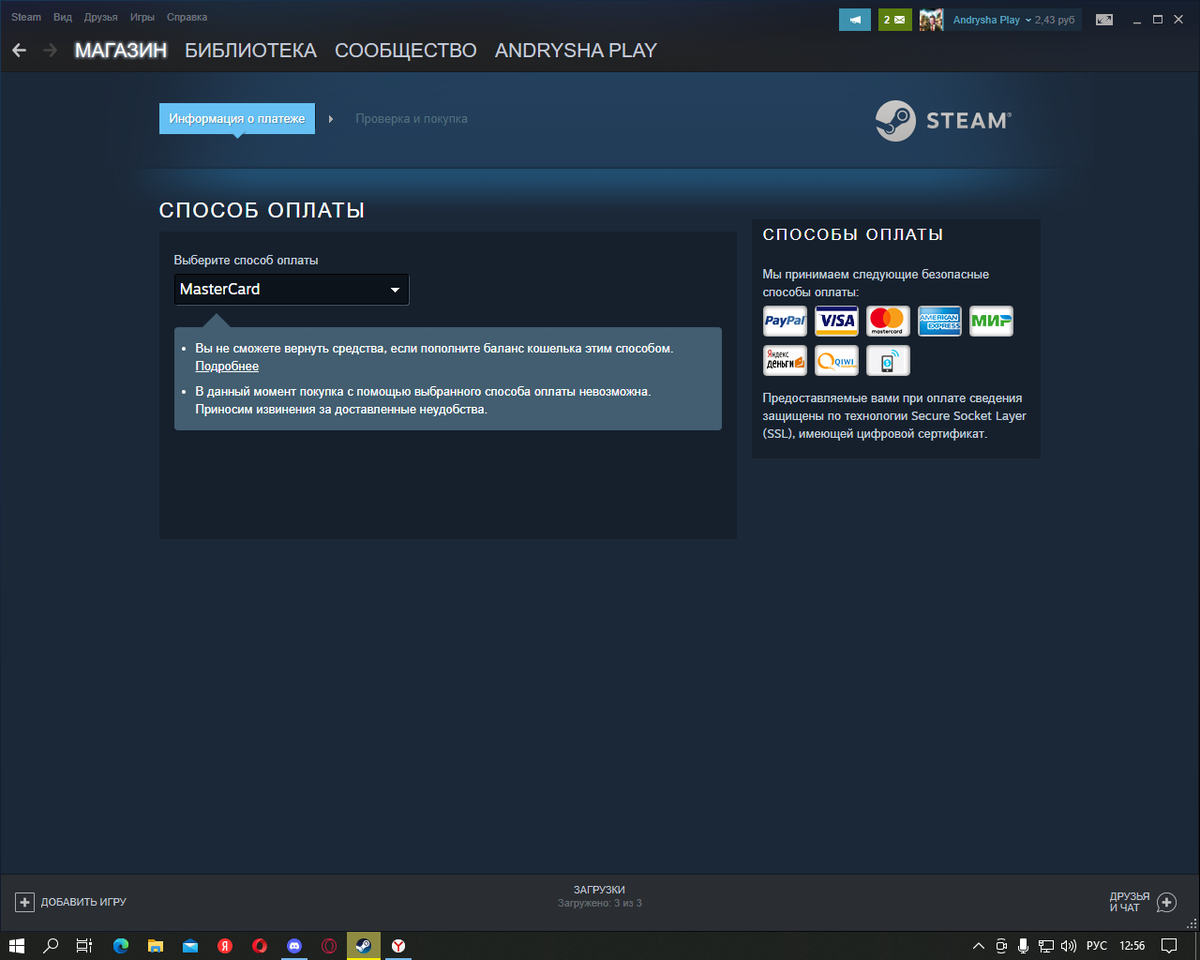Click the МИР payment icon

[x=991, y=321]
